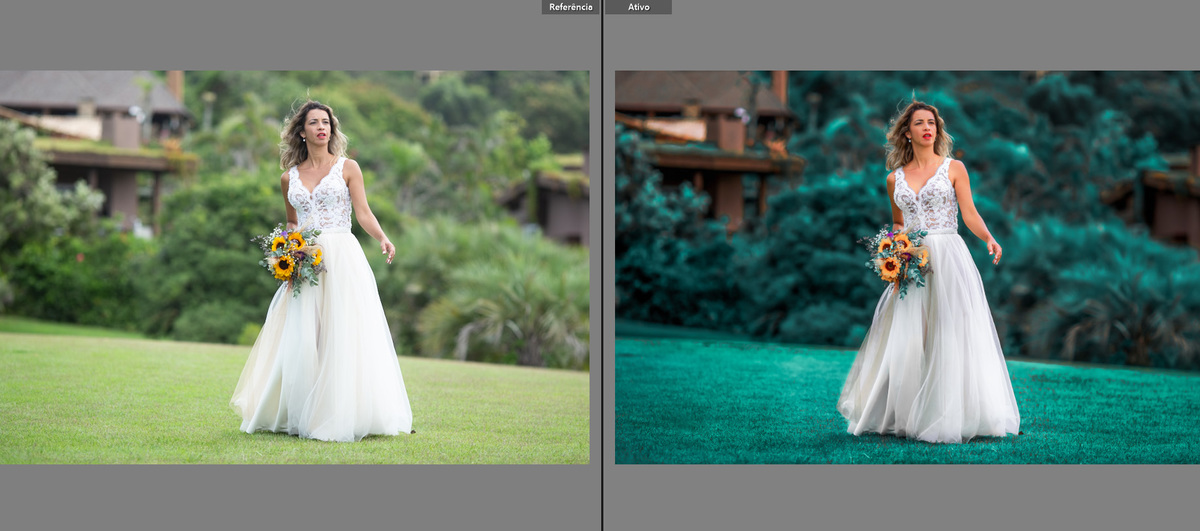Click the bride's face in the active photo
This screenshot has height=531, width=1200.
(922, 126)
